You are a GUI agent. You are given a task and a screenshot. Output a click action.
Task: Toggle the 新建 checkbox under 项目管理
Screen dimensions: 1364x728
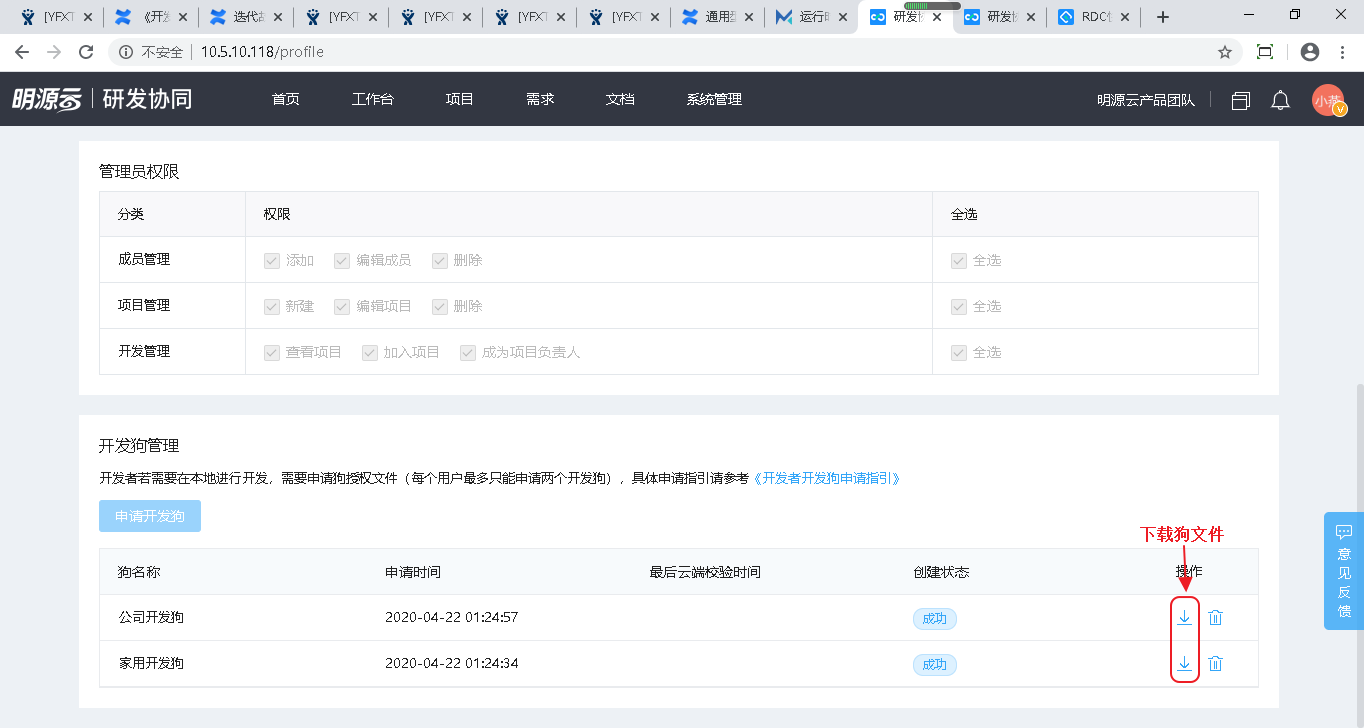pyautogui.click(x=272, y=306)
